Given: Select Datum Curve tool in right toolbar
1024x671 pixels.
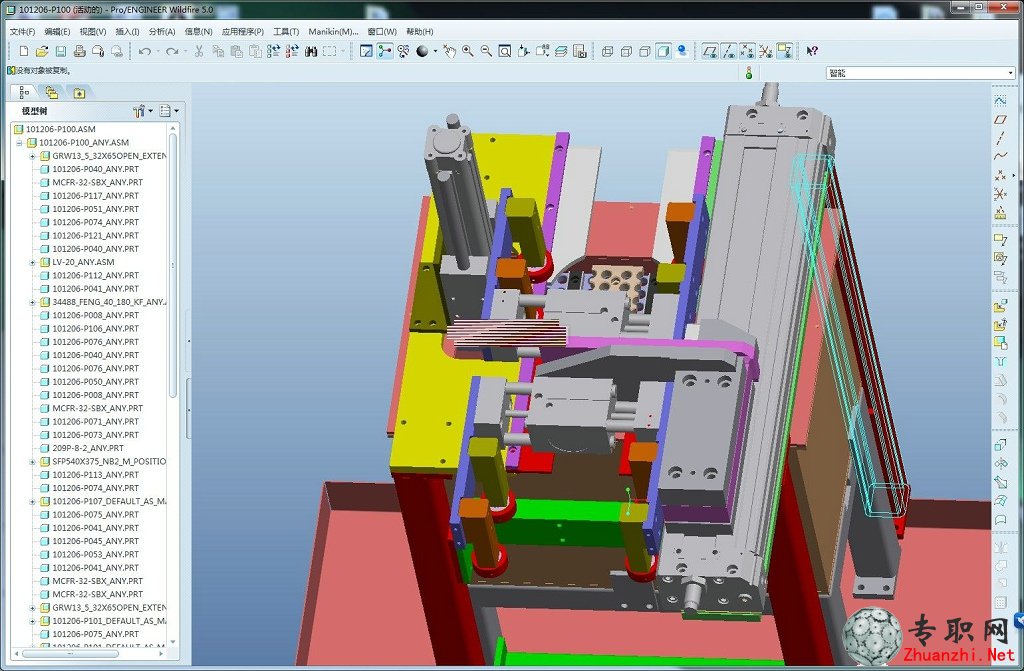Looking at the screenshot, I should [x=1000, y=156].
